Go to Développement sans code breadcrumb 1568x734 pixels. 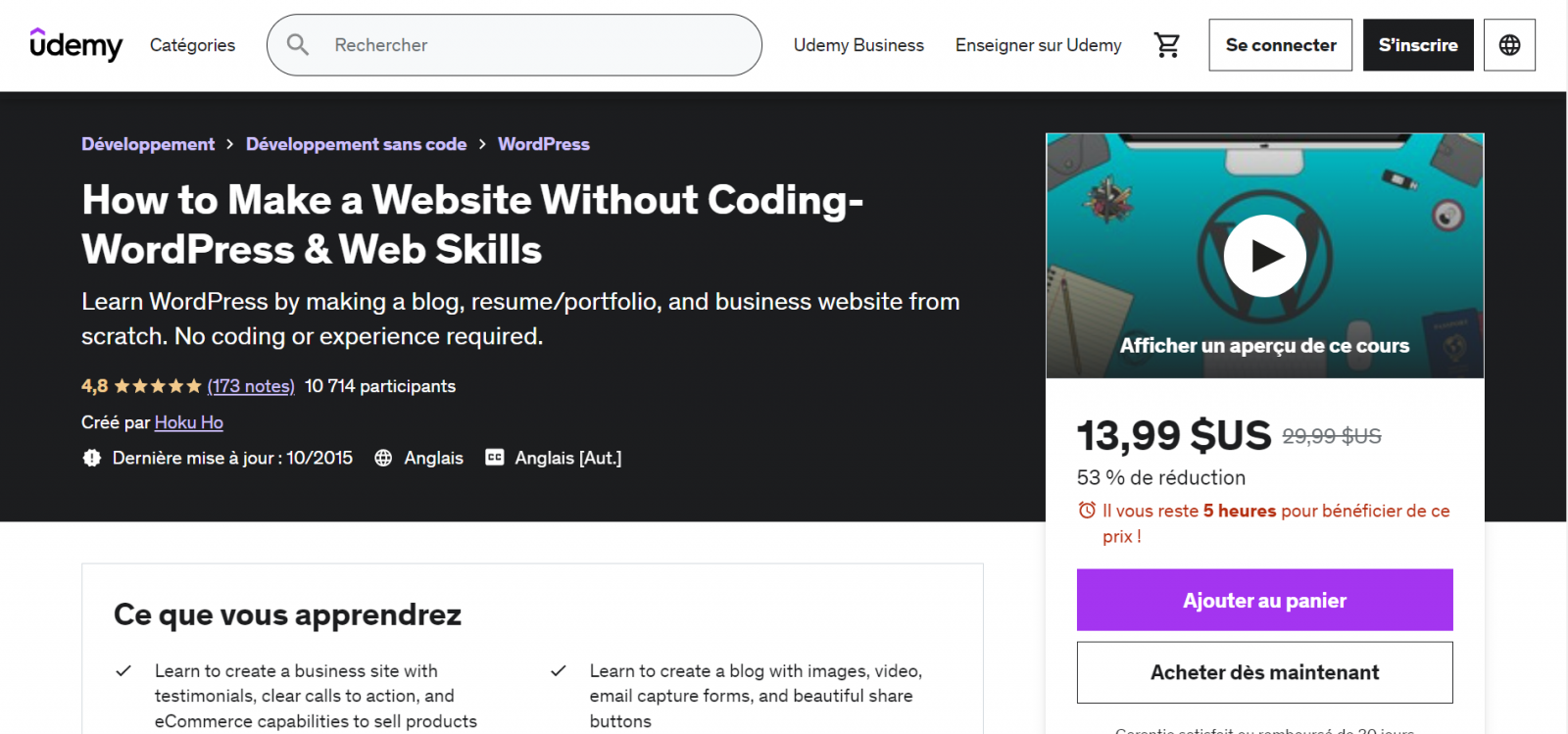coord(356,144)
